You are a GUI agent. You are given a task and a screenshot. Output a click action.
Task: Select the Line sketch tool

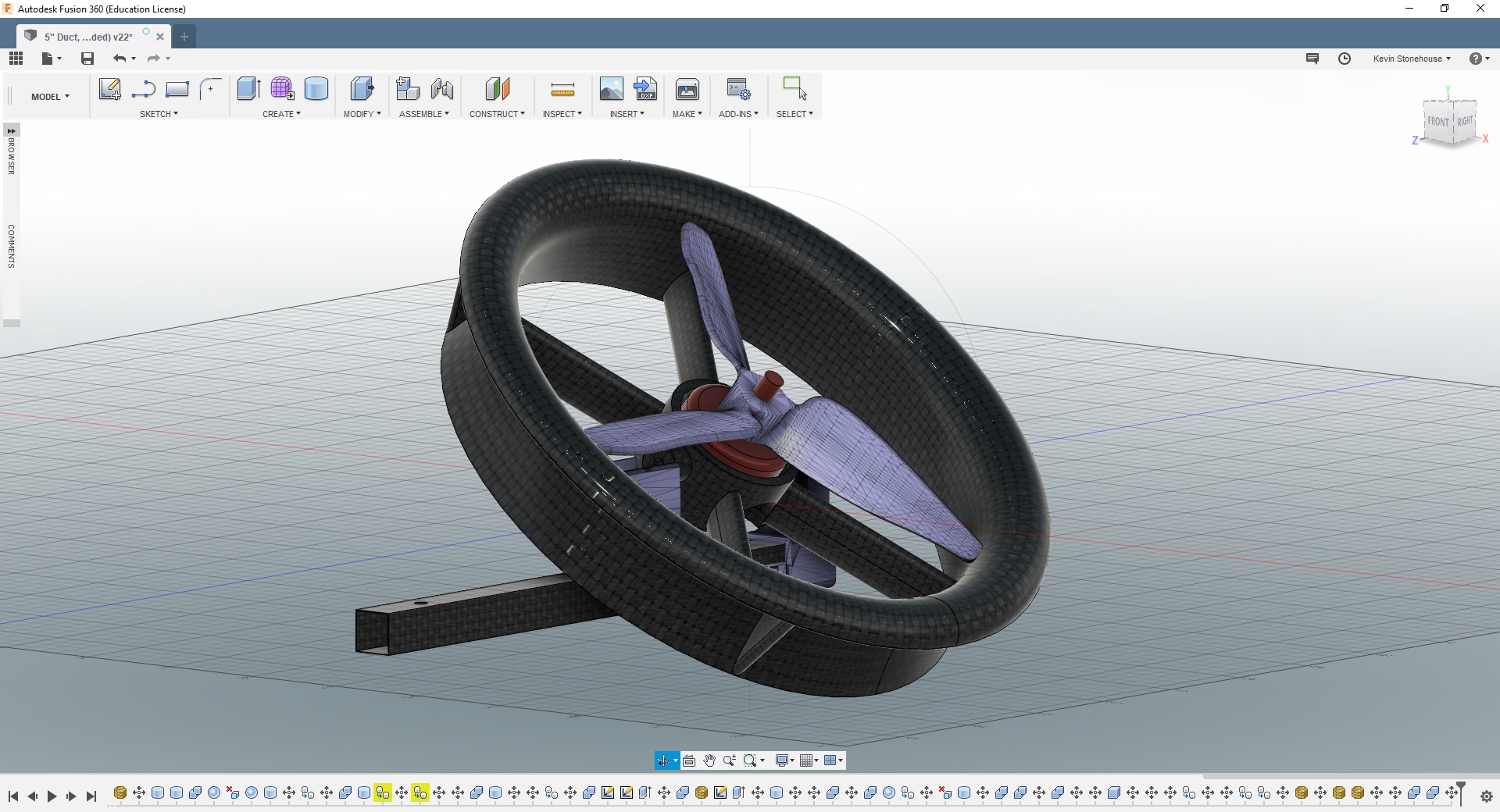[x=143, y=89]
